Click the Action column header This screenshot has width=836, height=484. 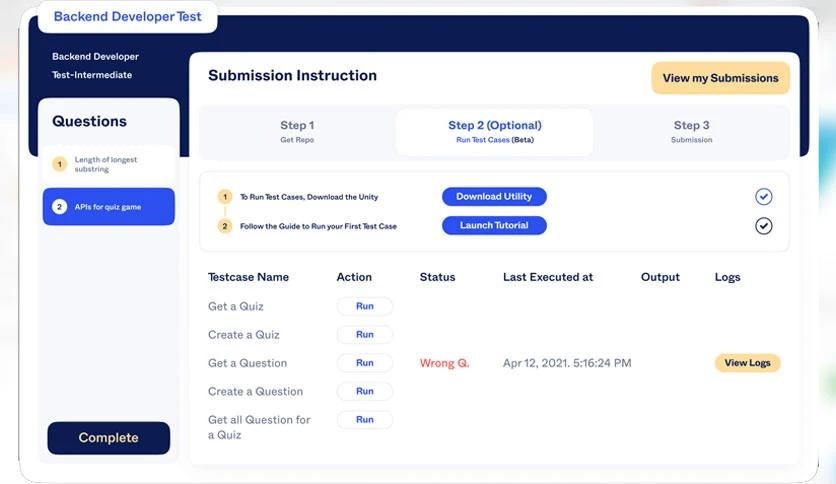click(354, 277)
